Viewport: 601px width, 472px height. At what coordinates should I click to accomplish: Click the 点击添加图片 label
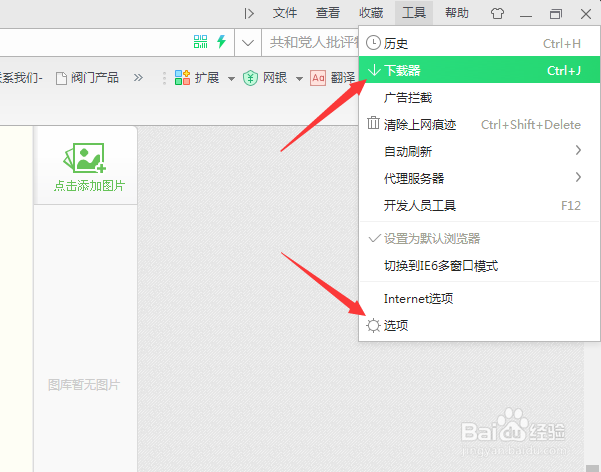(x=89, y=186)
